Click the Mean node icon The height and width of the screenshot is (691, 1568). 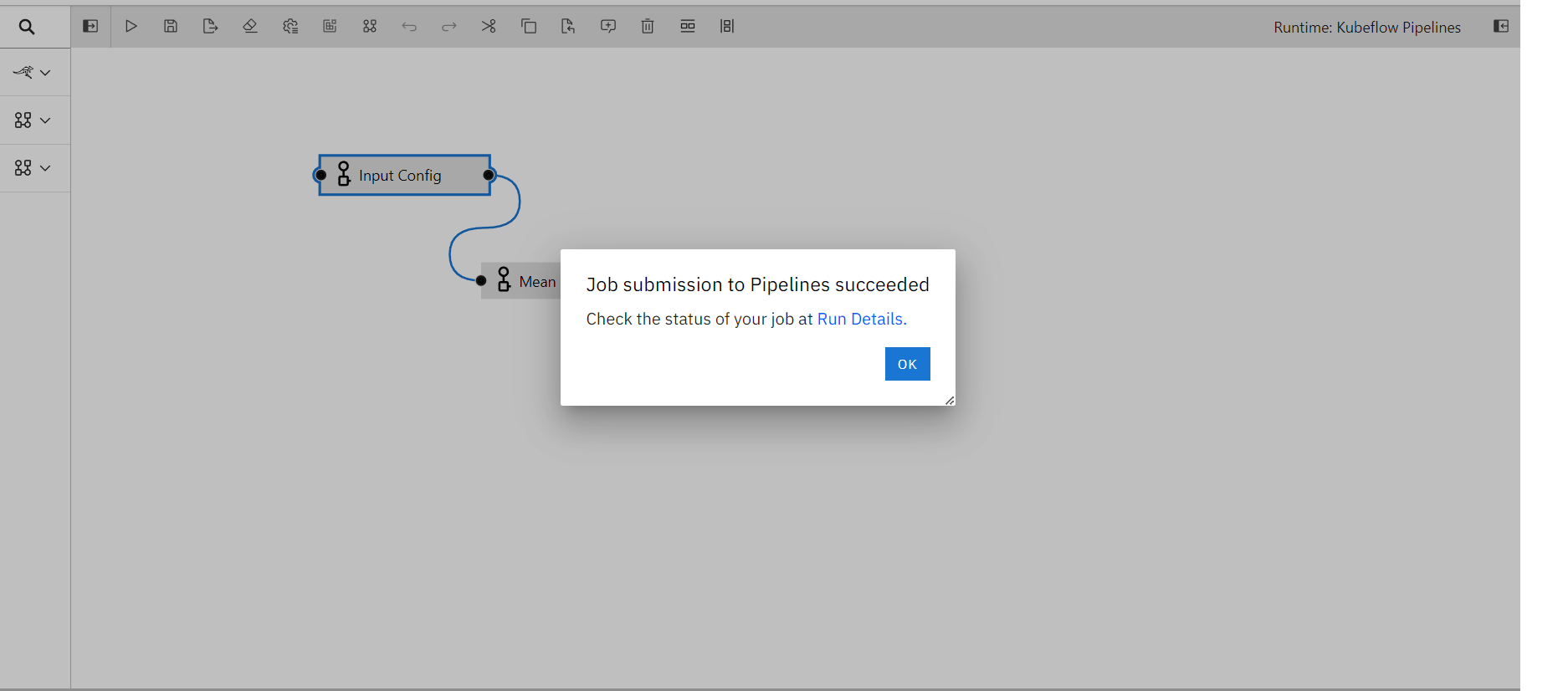(x=504, y=279)
